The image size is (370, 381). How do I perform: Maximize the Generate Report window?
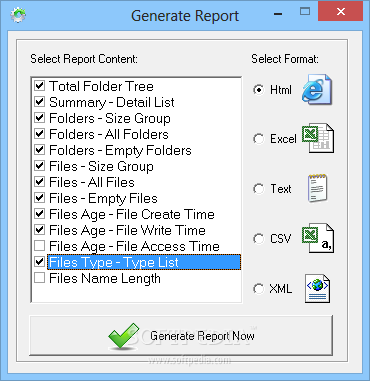pyautogui.click(x=305, y=12)
